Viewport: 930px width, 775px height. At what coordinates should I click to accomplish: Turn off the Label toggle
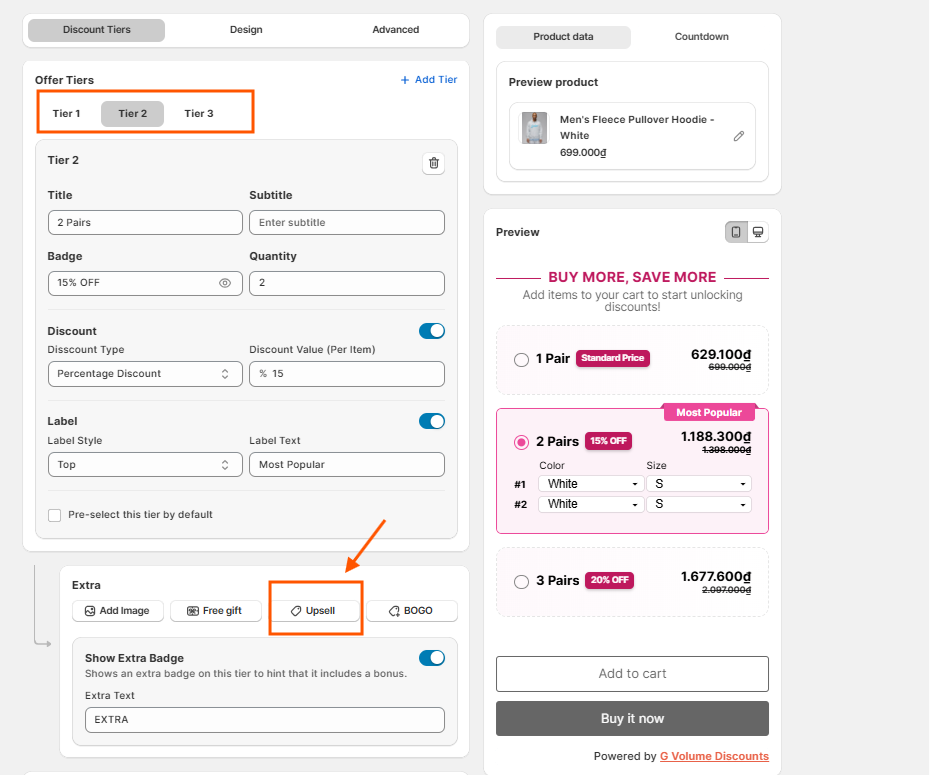(432, 421)
